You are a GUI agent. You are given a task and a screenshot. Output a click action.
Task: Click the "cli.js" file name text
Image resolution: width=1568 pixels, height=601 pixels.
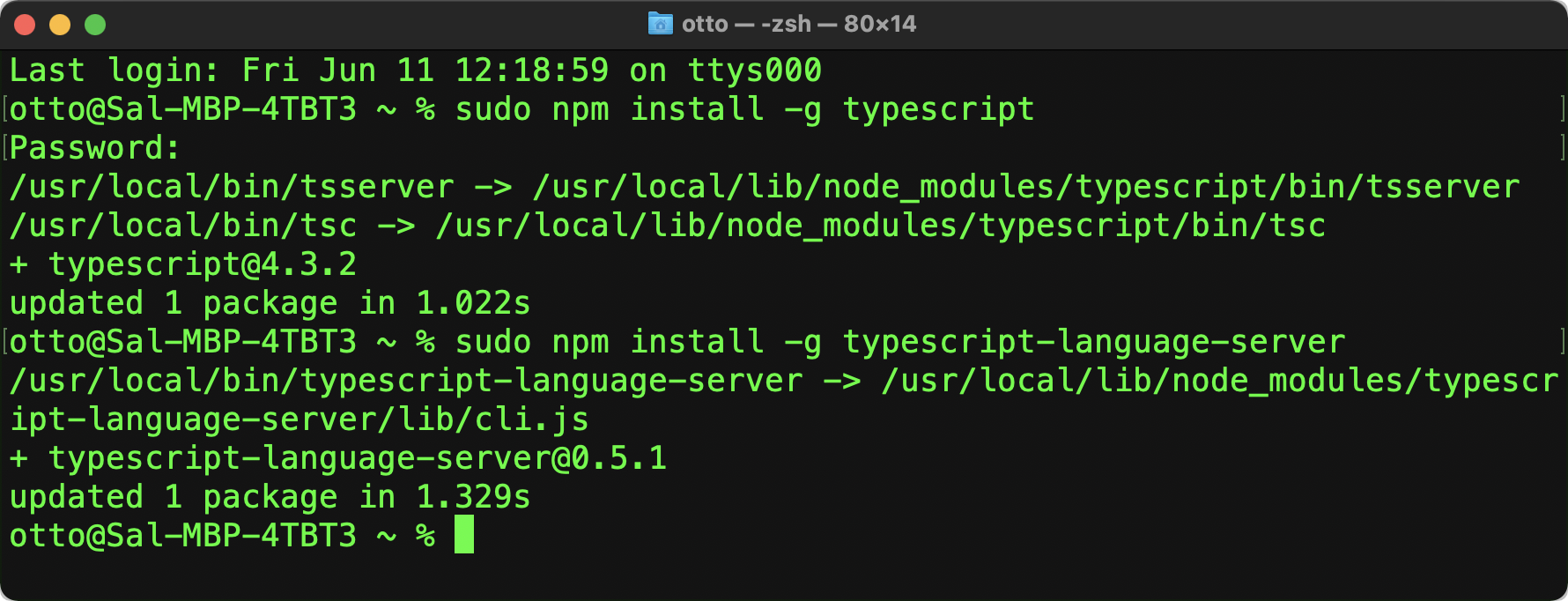coord(531,419)
